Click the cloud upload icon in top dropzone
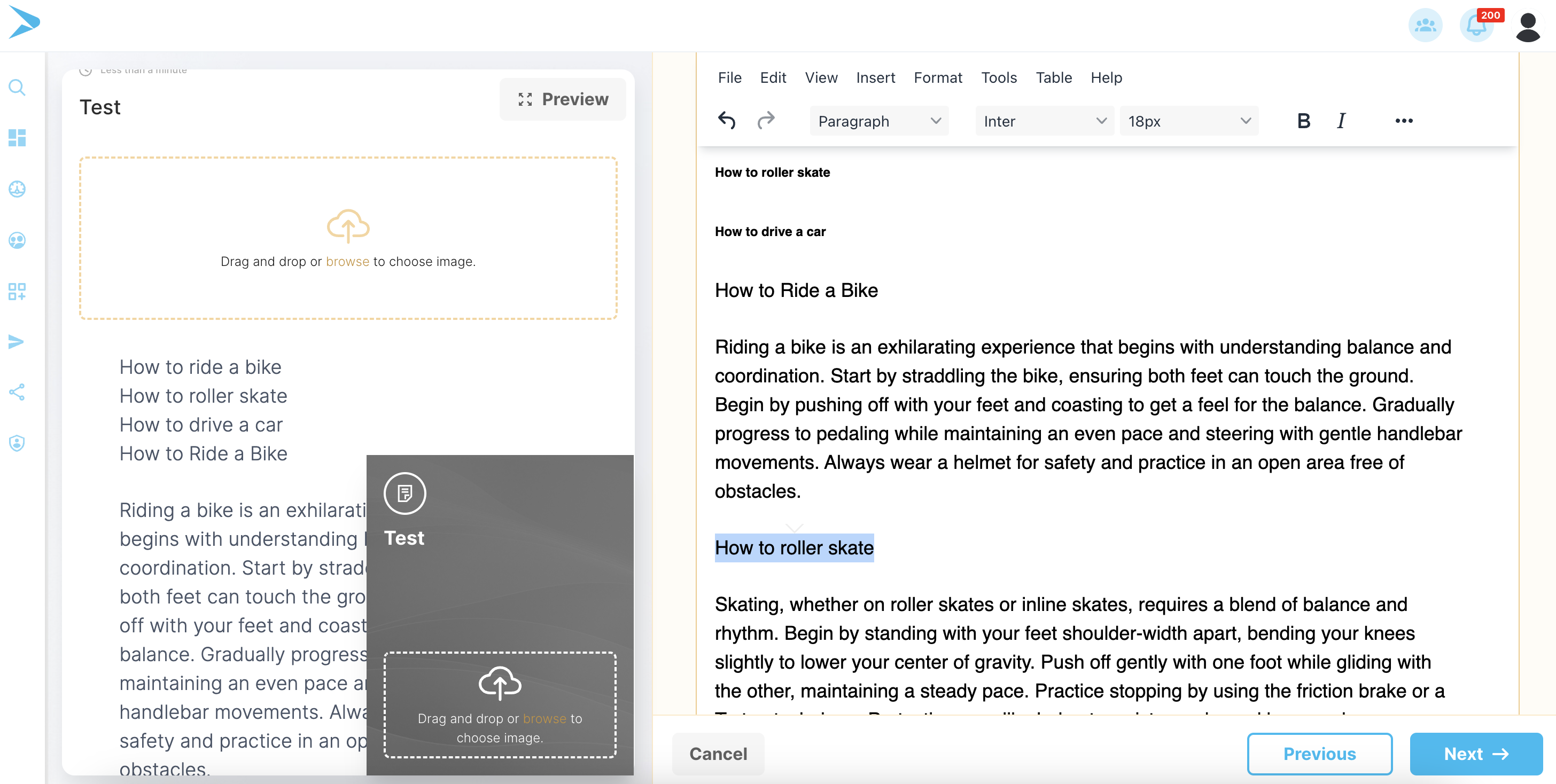Viewport: 1556px width, 784px height. (x=348, y=226)
